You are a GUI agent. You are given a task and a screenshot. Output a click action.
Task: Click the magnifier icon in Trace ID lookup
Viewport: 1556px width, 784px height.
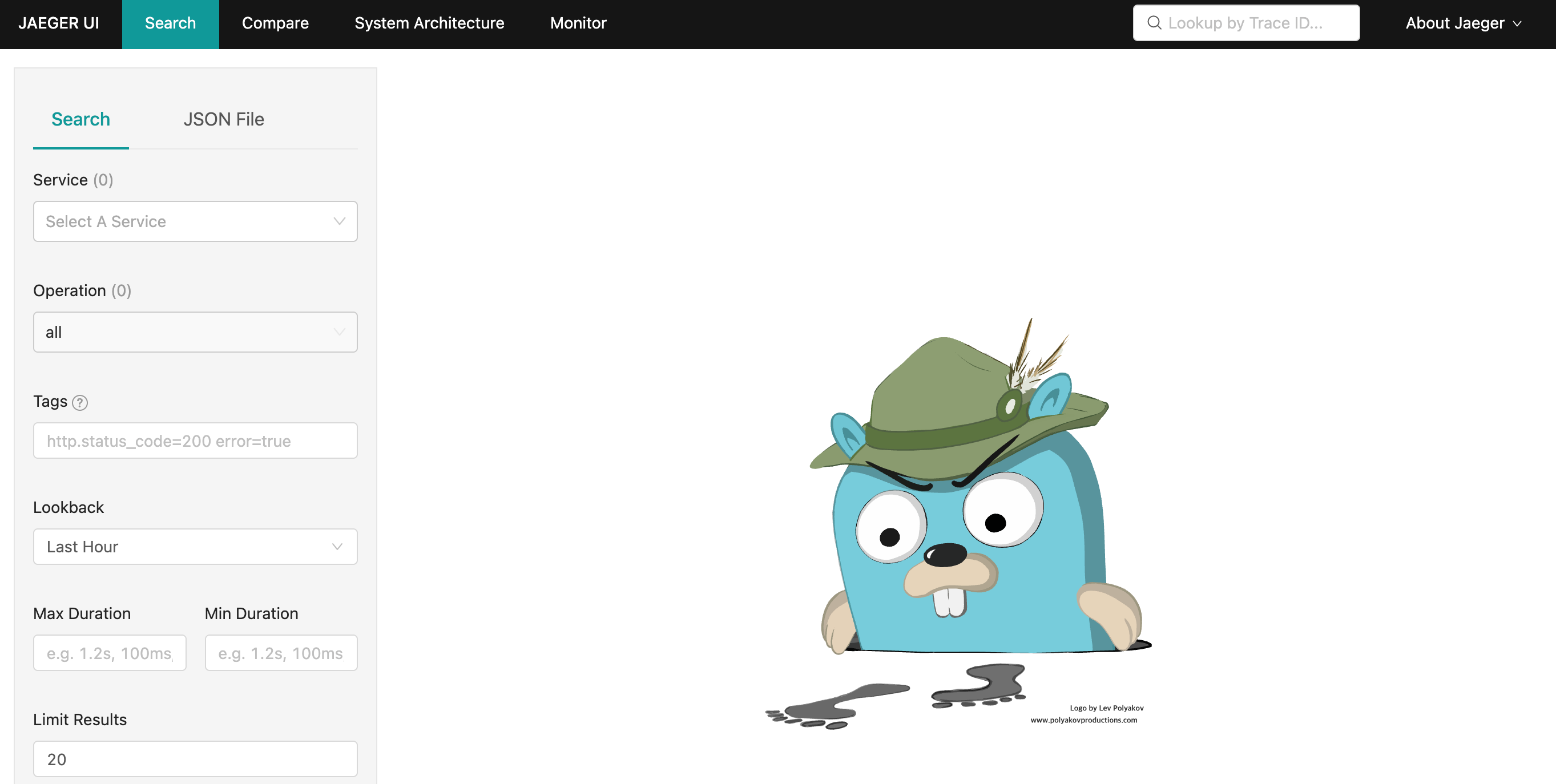click(1154, 23)
